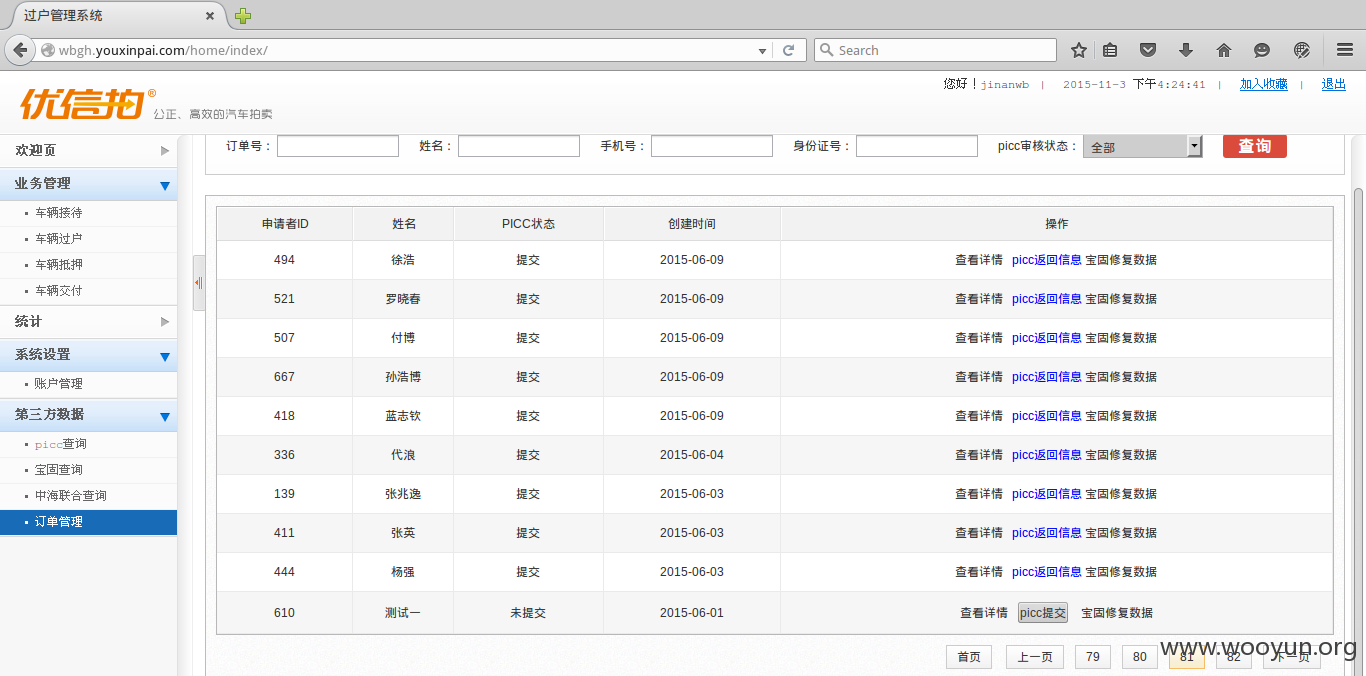Screen dimensions: 1366x676
Task: Reload the page with refresh icon
Action: (788, 50)
